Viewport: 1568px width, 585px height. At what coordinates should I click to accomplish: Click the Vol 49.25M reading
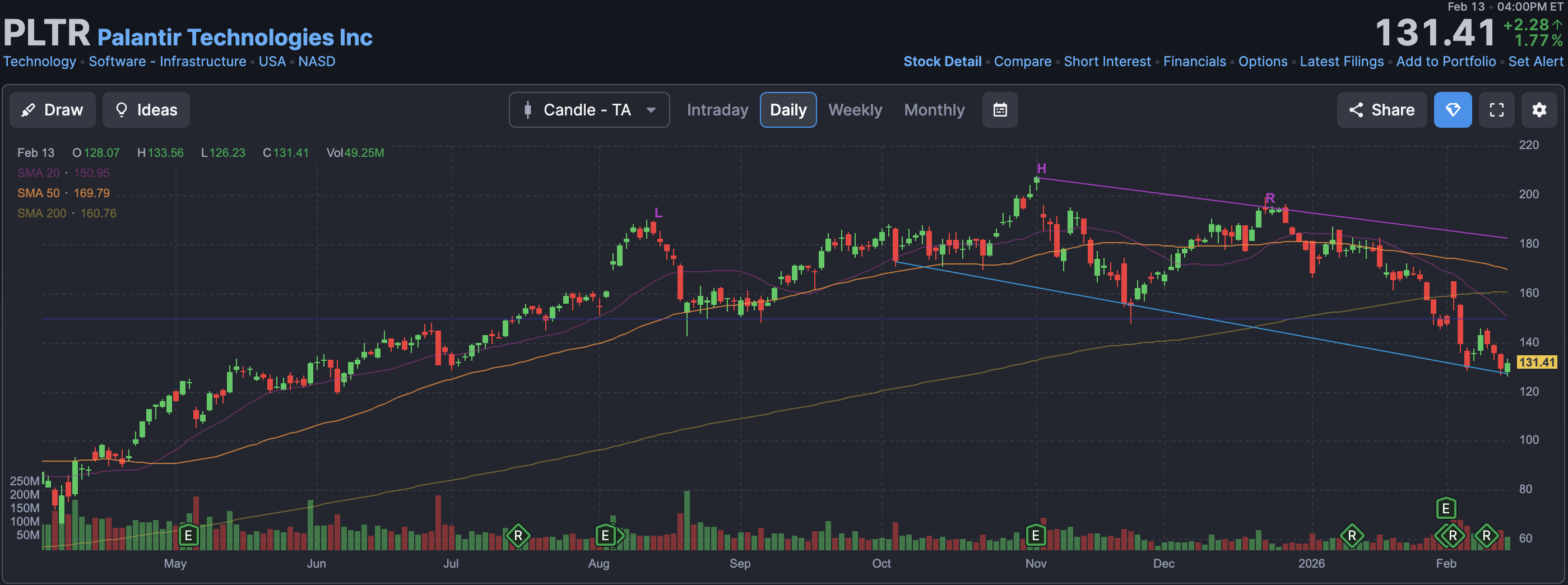355,153
